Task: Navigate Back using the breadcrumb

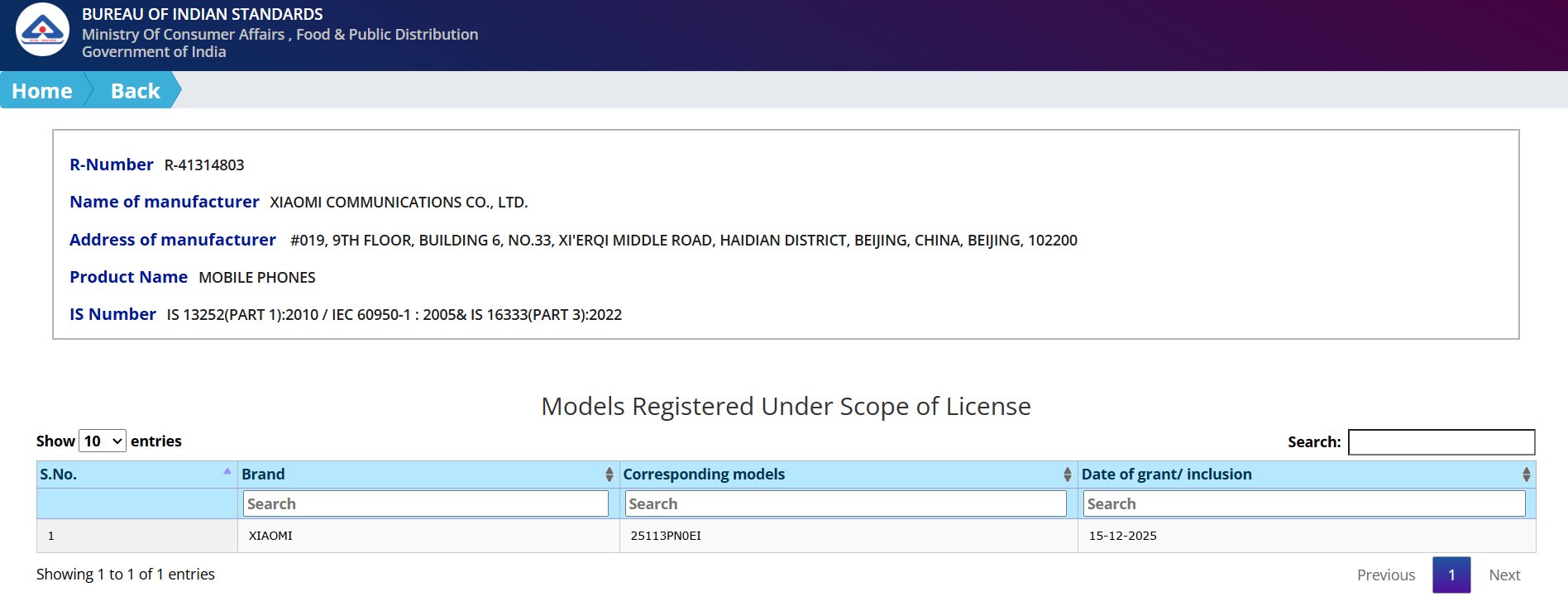Action: click(x=135, y=91)
